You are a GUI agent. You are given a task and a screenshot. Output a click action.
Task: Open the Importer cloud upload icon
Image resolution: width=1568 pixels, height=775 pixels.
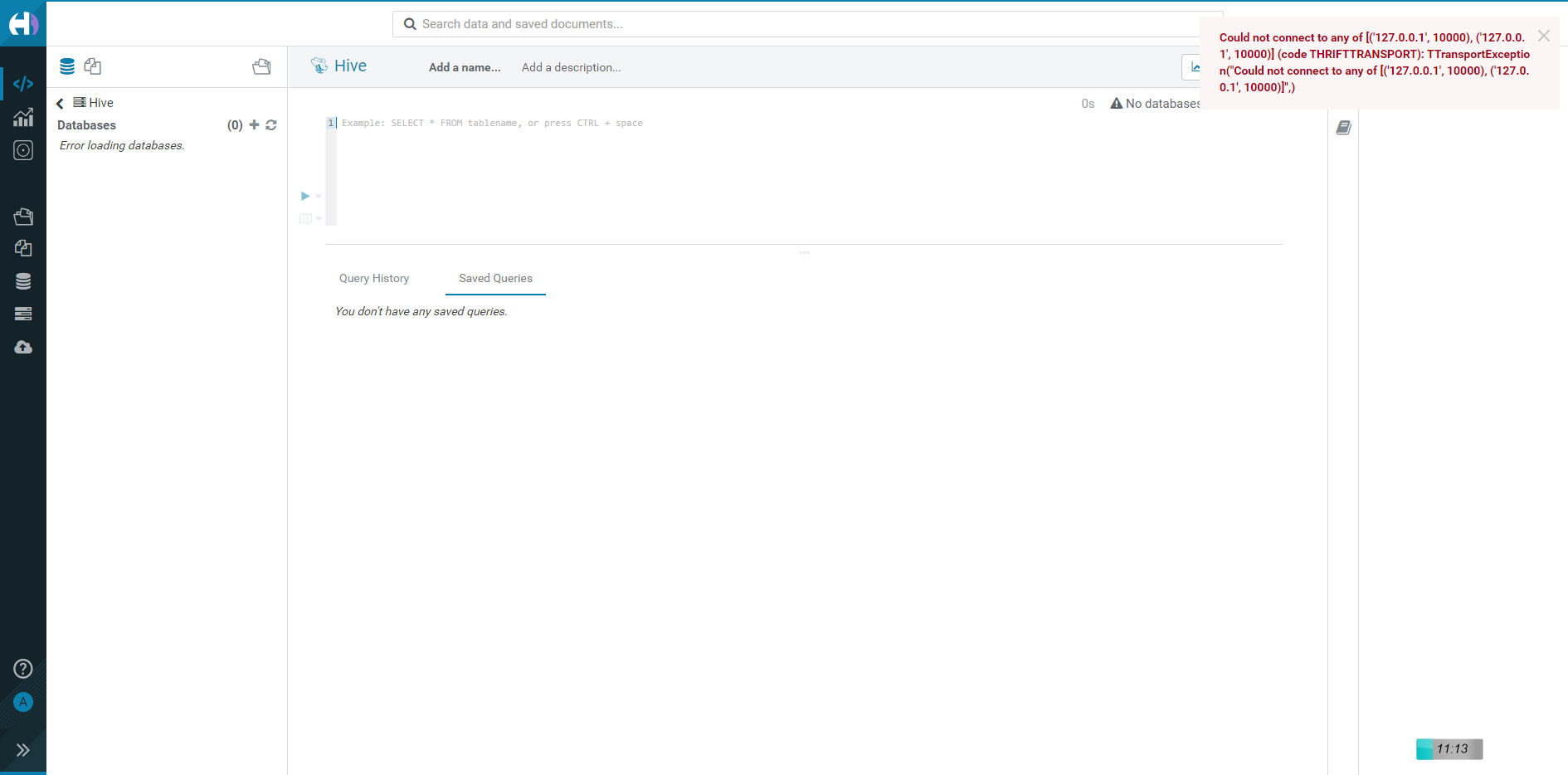22,347
